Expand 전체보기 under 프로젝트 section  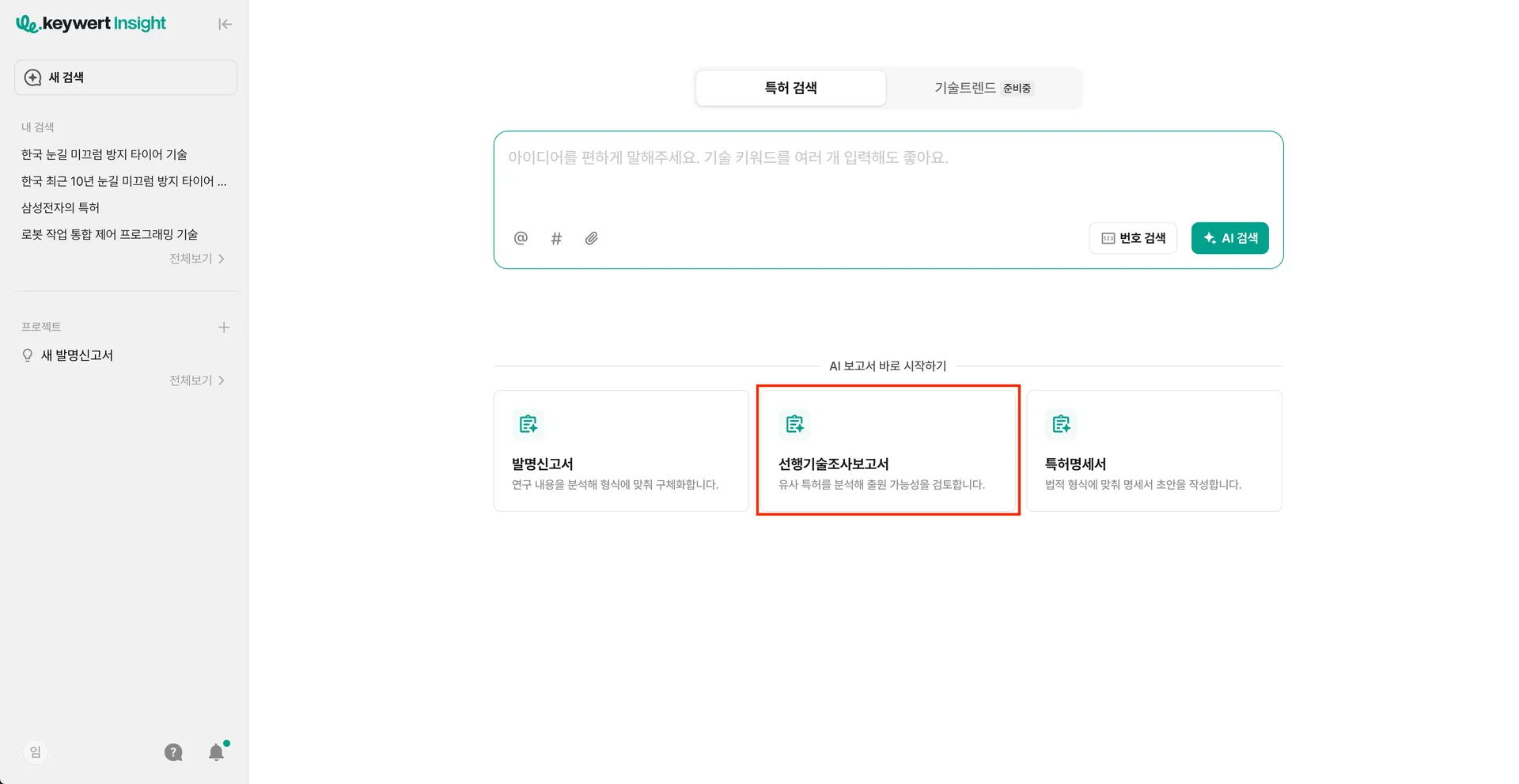point(197,381)
